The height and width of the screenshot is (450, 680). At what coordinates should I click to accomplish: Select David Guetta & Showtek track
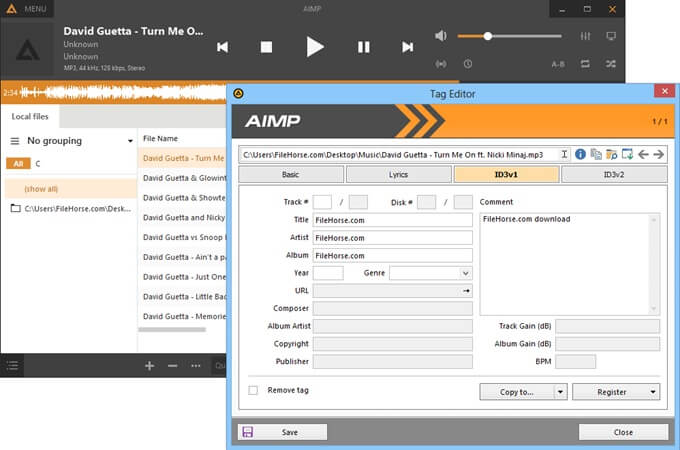tap(183, 198)
